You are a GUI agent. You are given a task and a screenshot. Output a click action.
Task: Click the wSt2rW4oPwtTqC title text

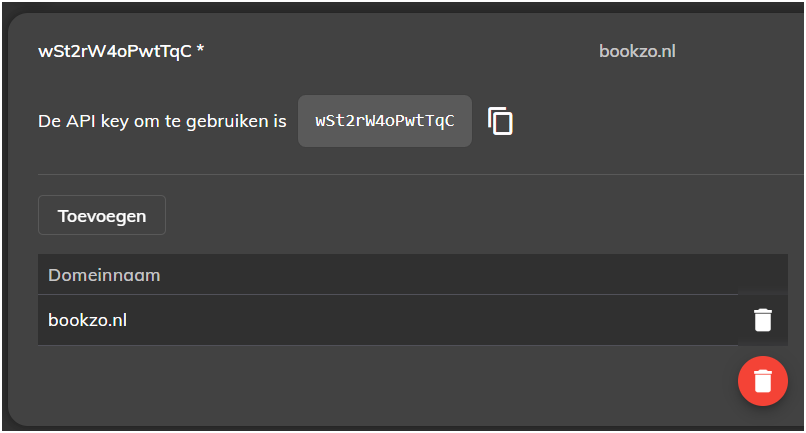115,51
